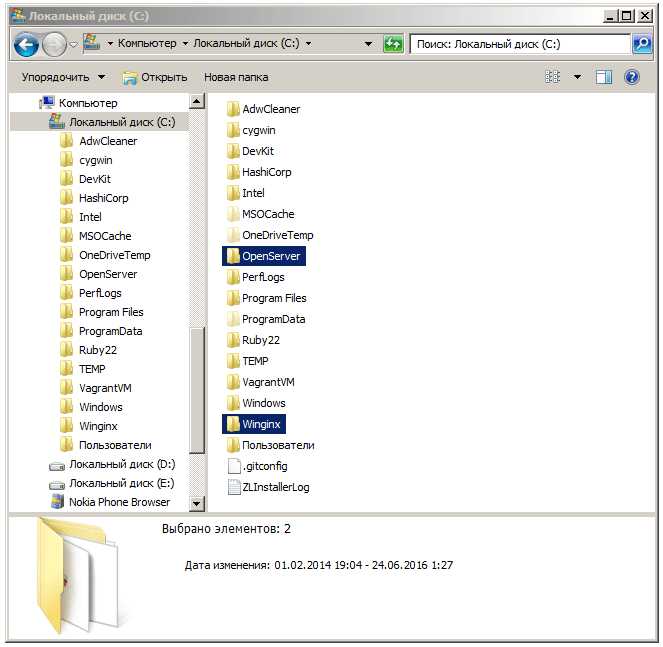Click Windows folder icon in file list
Viewport: 663px width, 647px height.
[233, 403]
